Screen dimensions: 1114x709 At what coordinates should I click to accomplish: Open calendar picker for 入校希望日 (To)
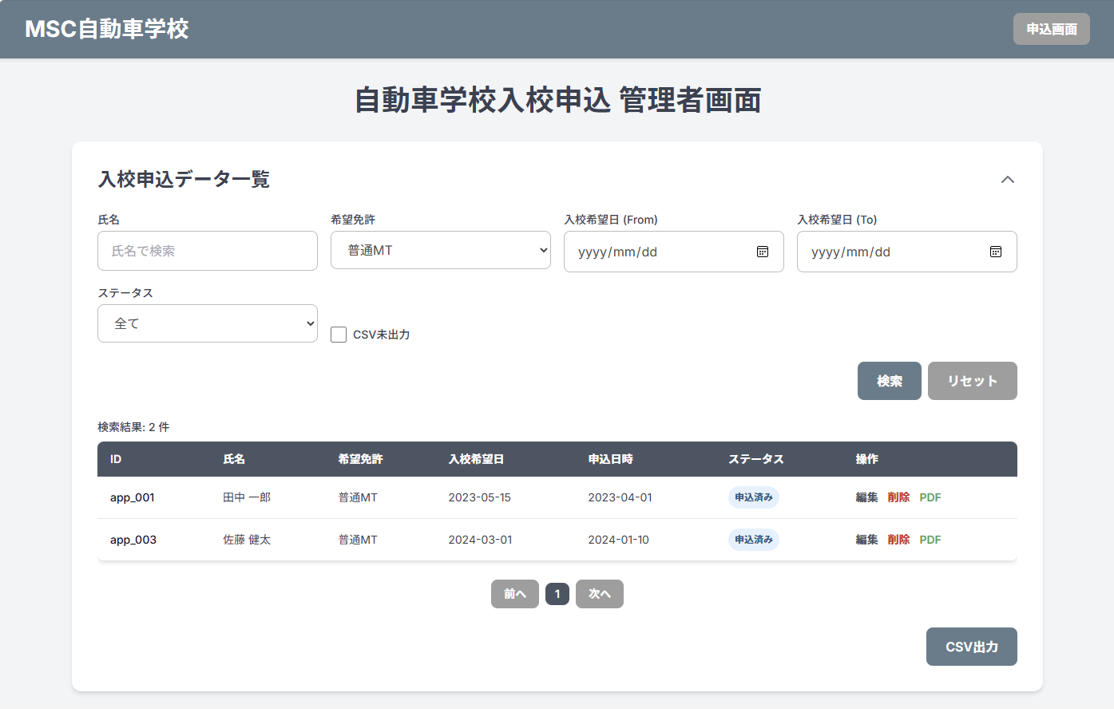[995, 252]
